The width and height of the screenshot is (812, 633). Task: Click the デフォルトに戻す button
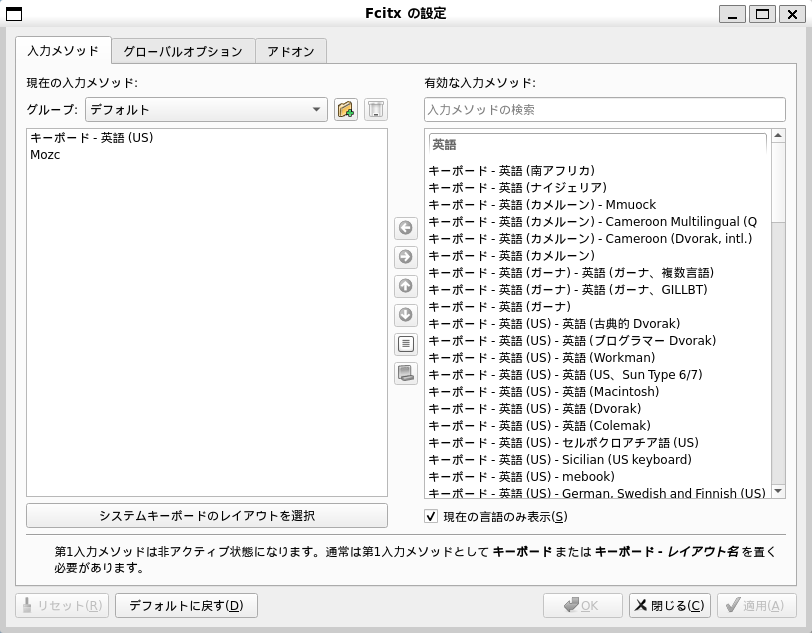186,605
